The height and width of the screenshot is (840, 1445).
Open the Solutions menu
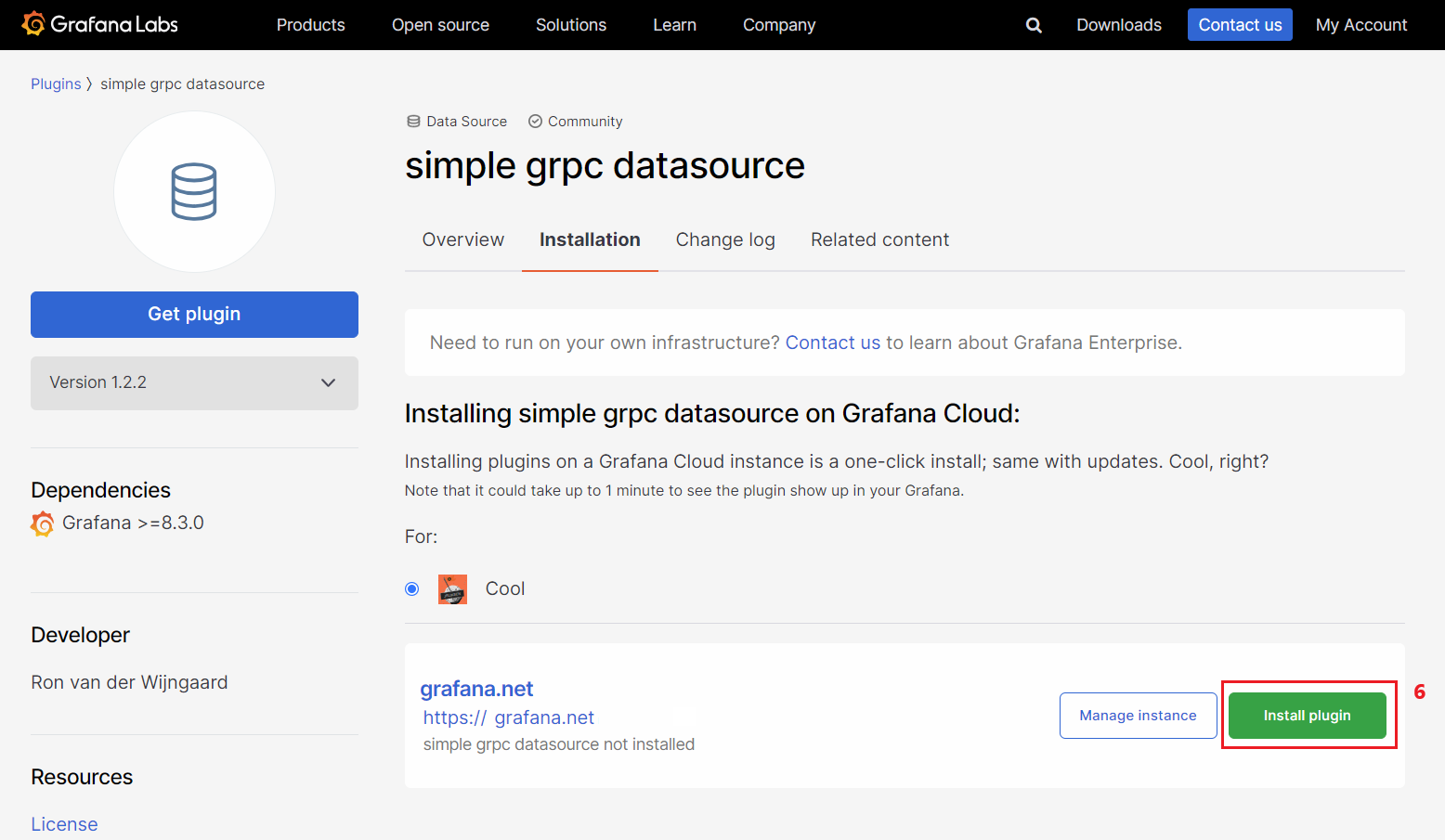tap(571, 25)
